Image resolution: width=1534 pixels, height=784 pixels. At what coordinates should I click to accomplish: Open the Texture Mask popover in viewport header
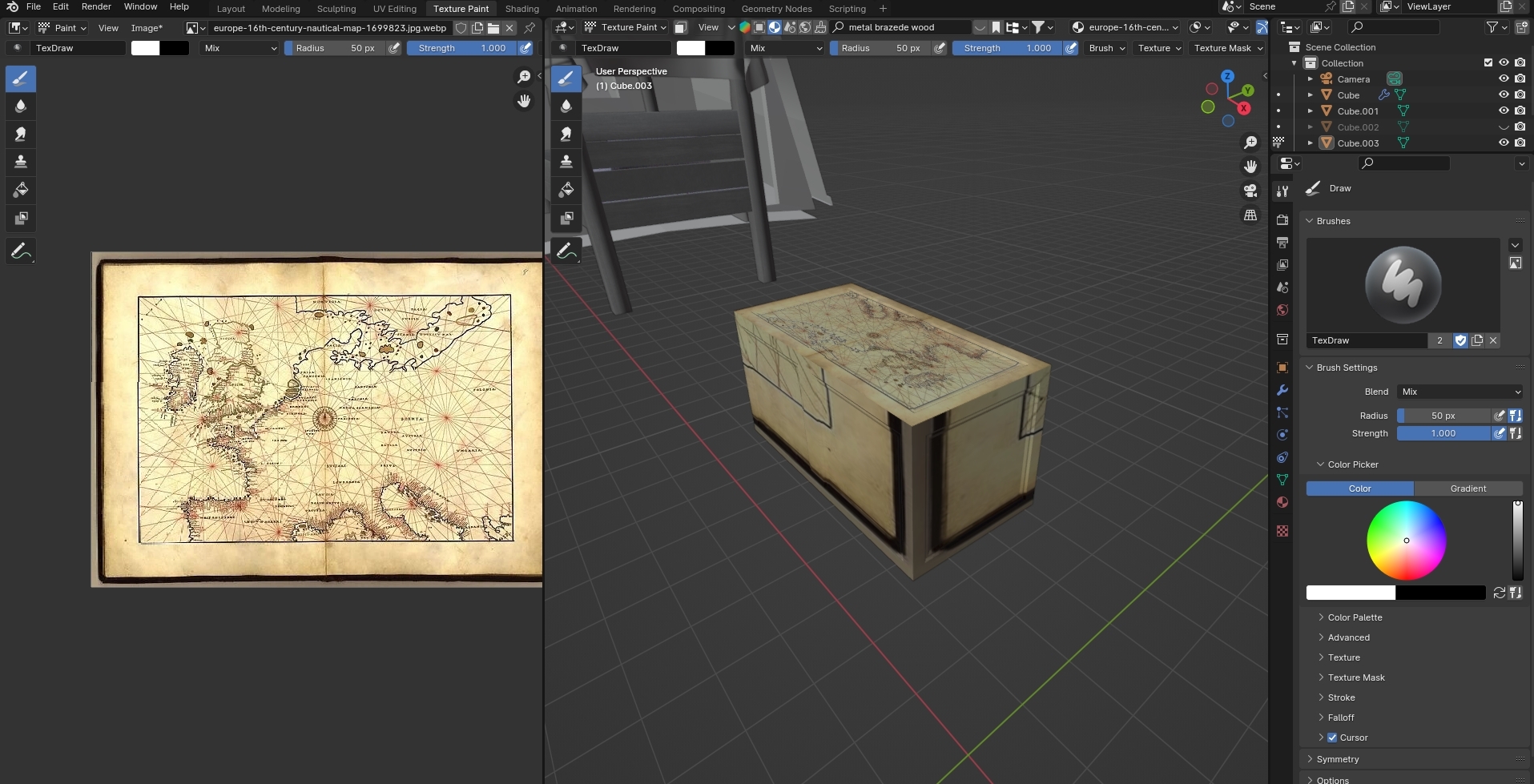coord(1228,48)
